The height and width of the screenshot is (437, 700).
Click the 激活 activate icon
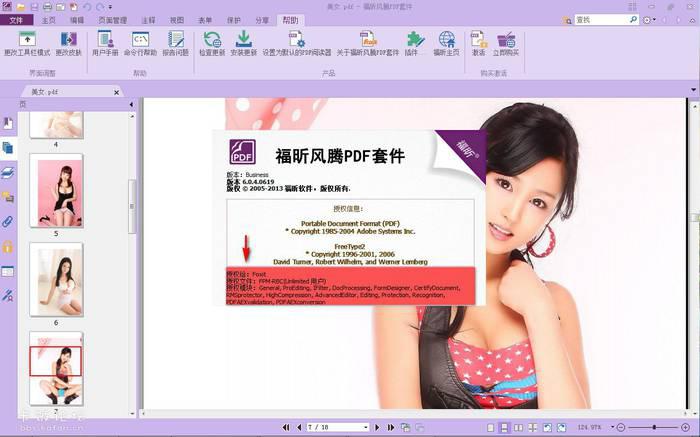point(479,39)
